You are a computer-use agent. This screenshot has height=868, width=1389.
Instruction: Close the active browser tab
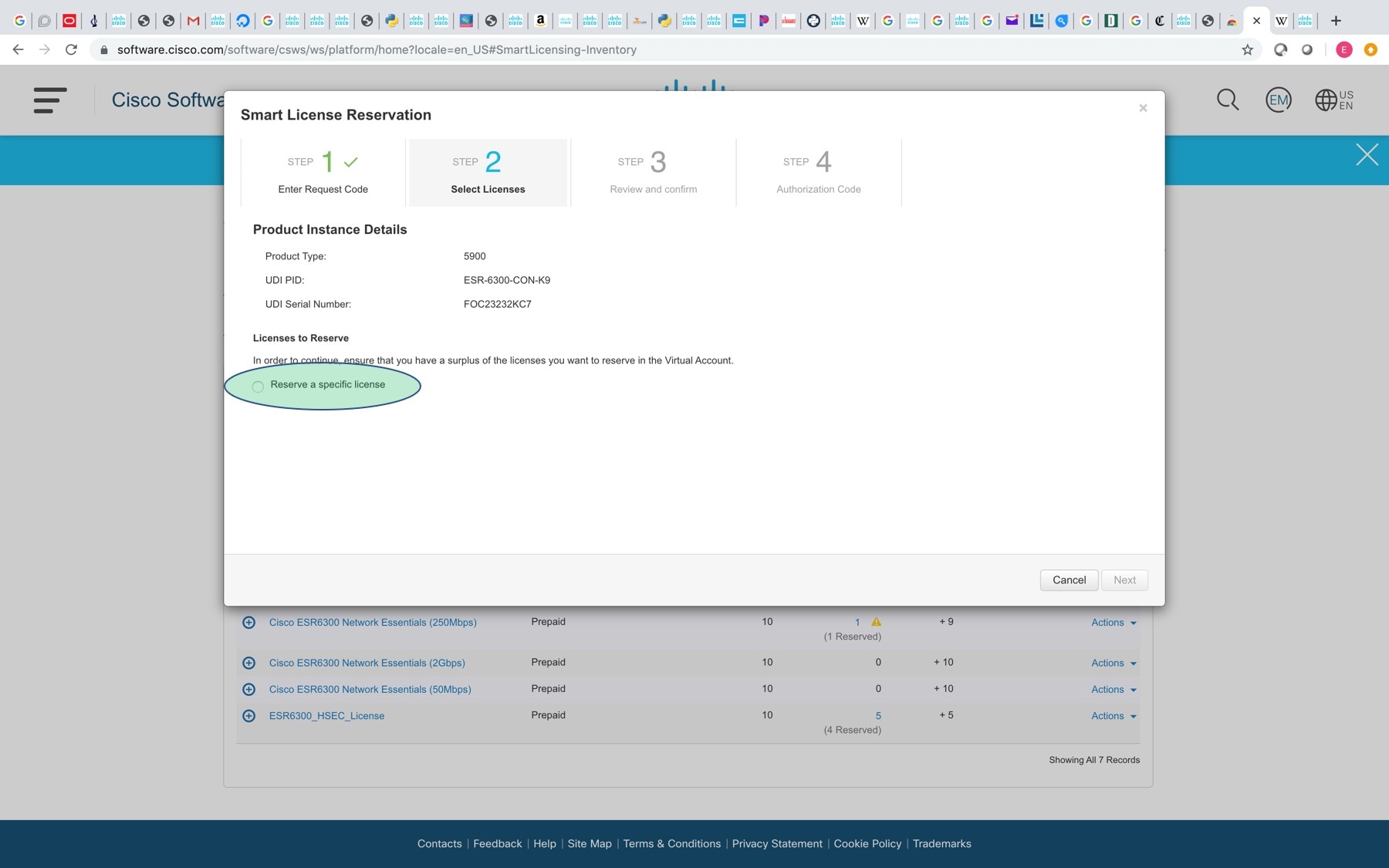pyautogui.click(x=1256, y=21)
